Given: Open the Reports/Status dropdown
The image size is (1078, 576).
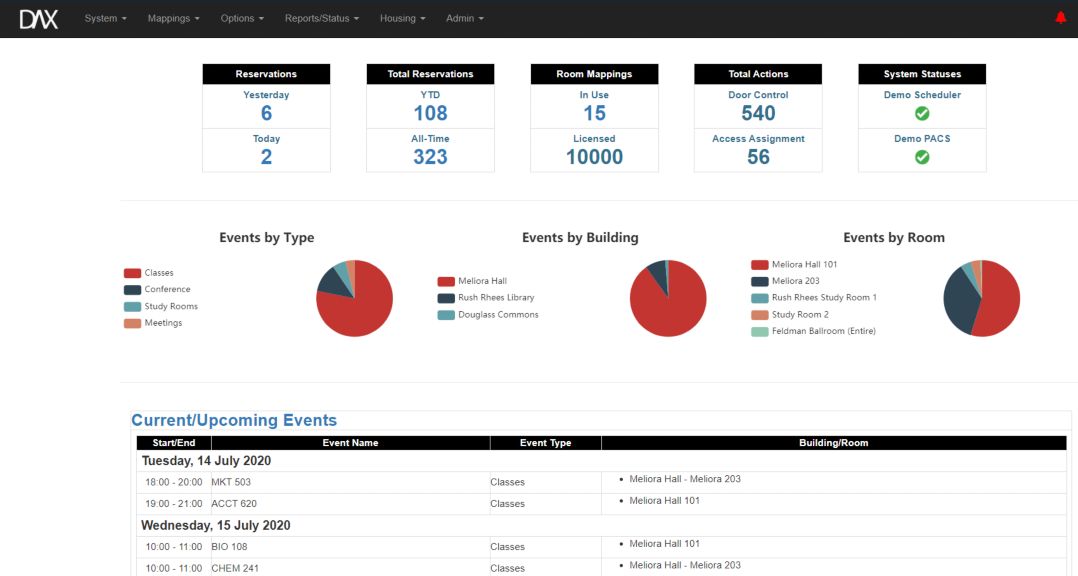Looking at the screenshot, I should [x=321, y=19].
